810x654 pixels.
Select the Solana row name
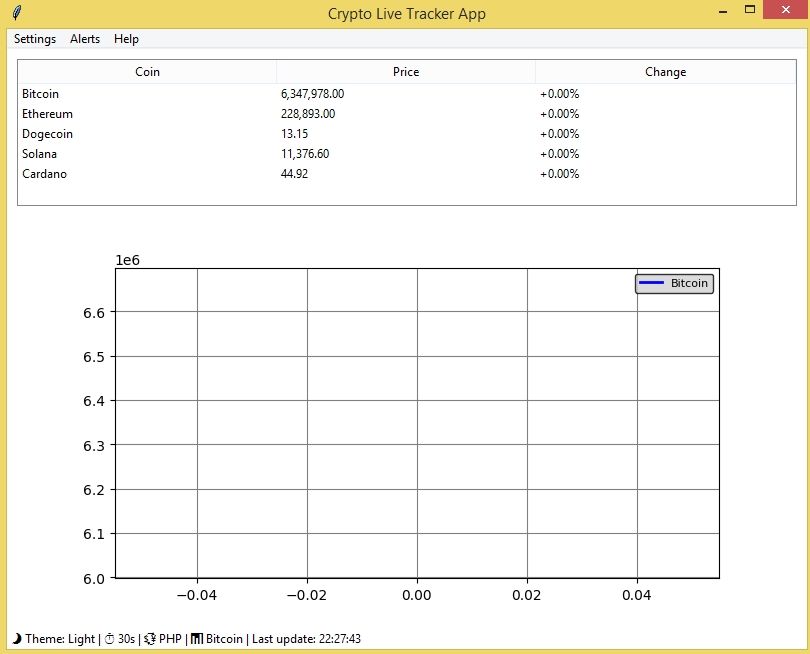click(39, 154)
